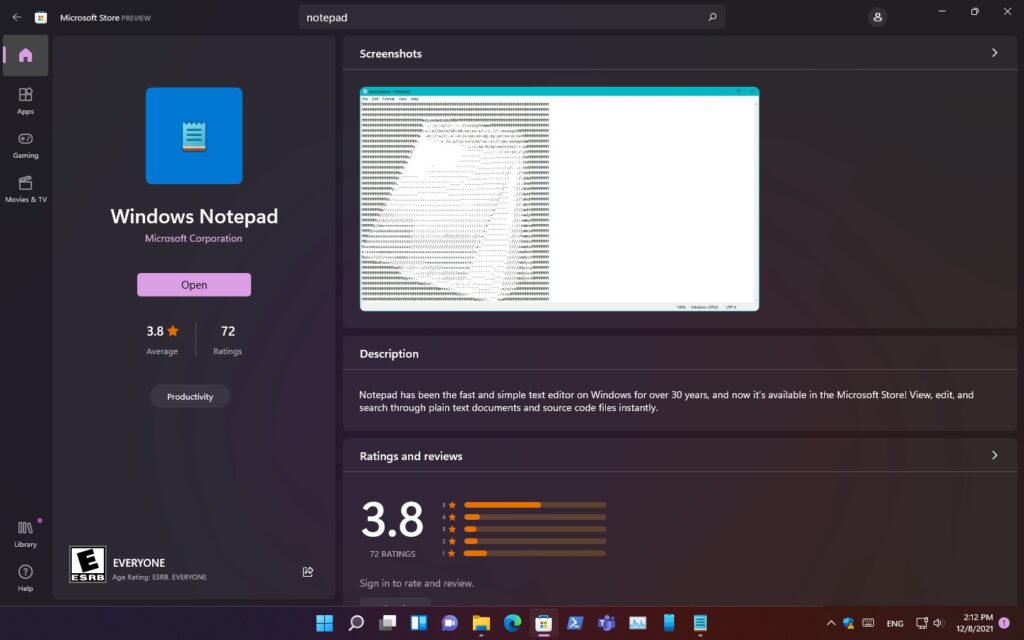The width and height of the screenshot is (1024, 640).
Task: Click the back arrow in title bar
Action: 16,17
